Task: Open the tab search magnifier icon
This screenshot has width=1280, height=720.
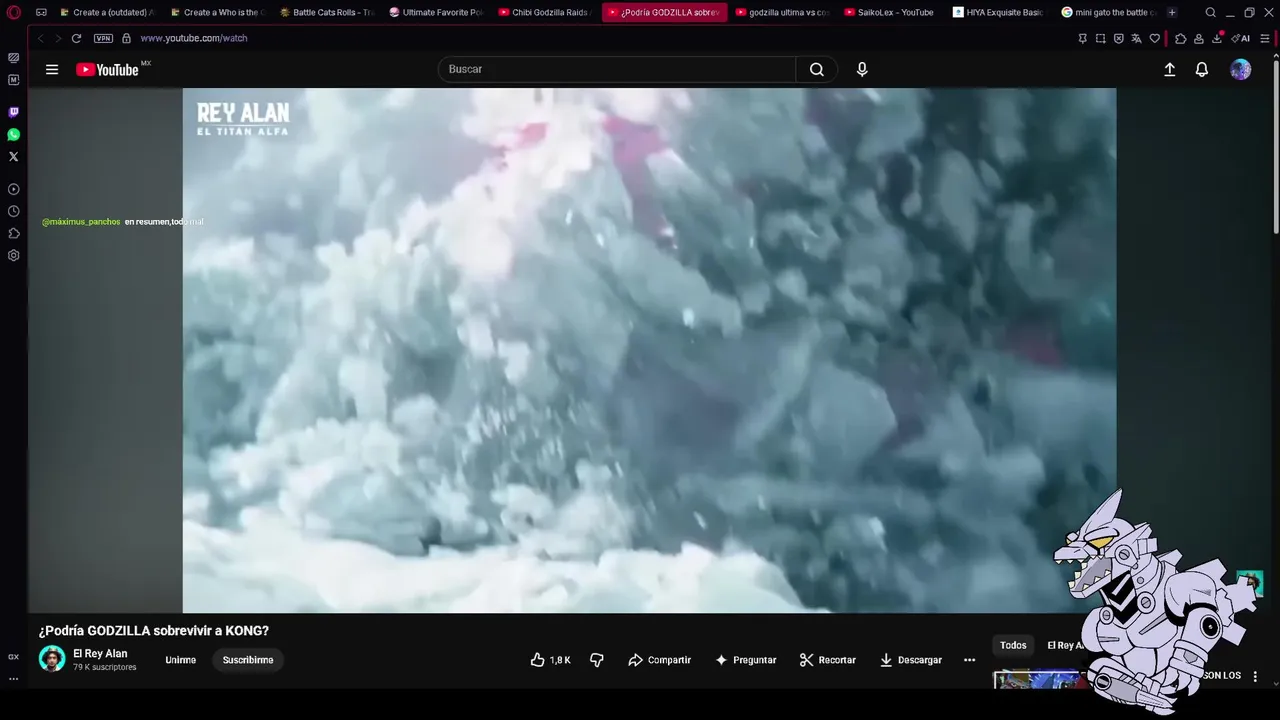Action: tap(1211, 13)
